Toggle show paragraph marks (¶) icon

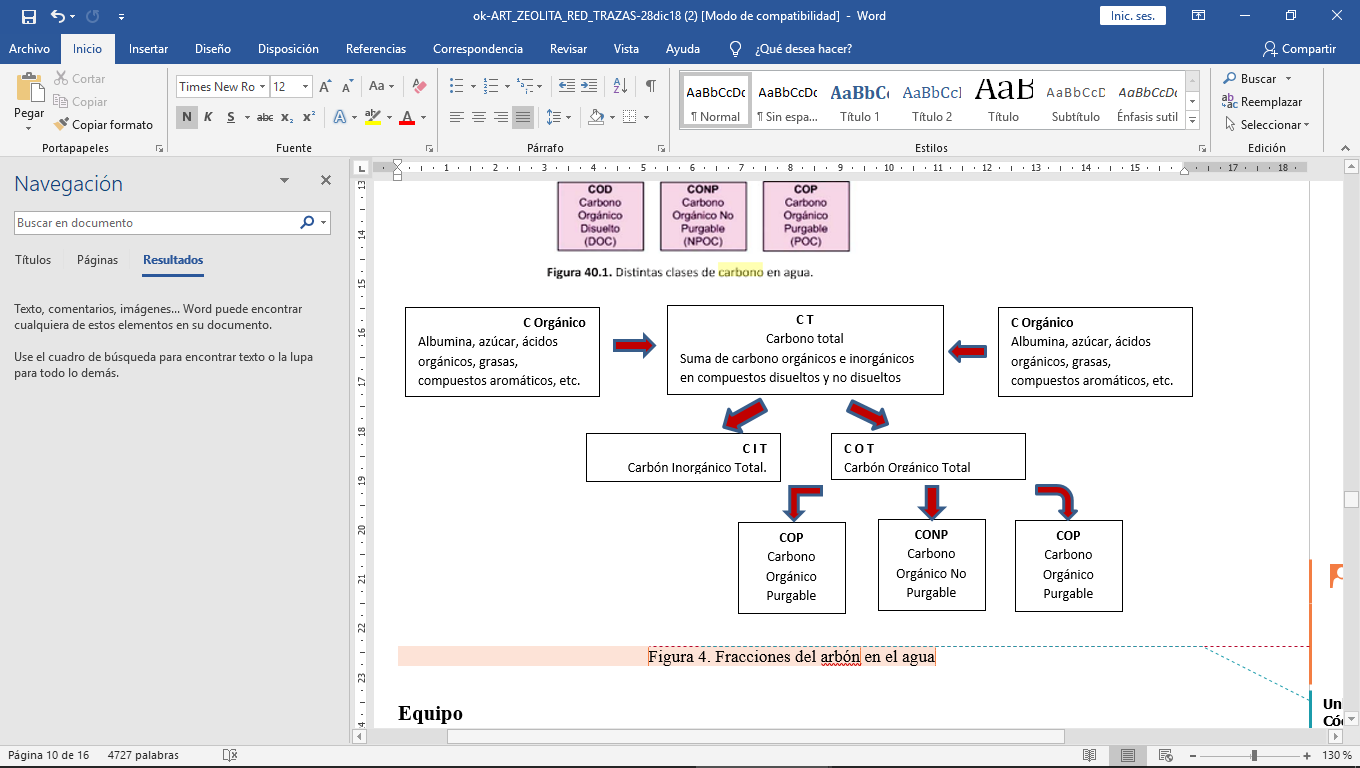coord(650,86)
